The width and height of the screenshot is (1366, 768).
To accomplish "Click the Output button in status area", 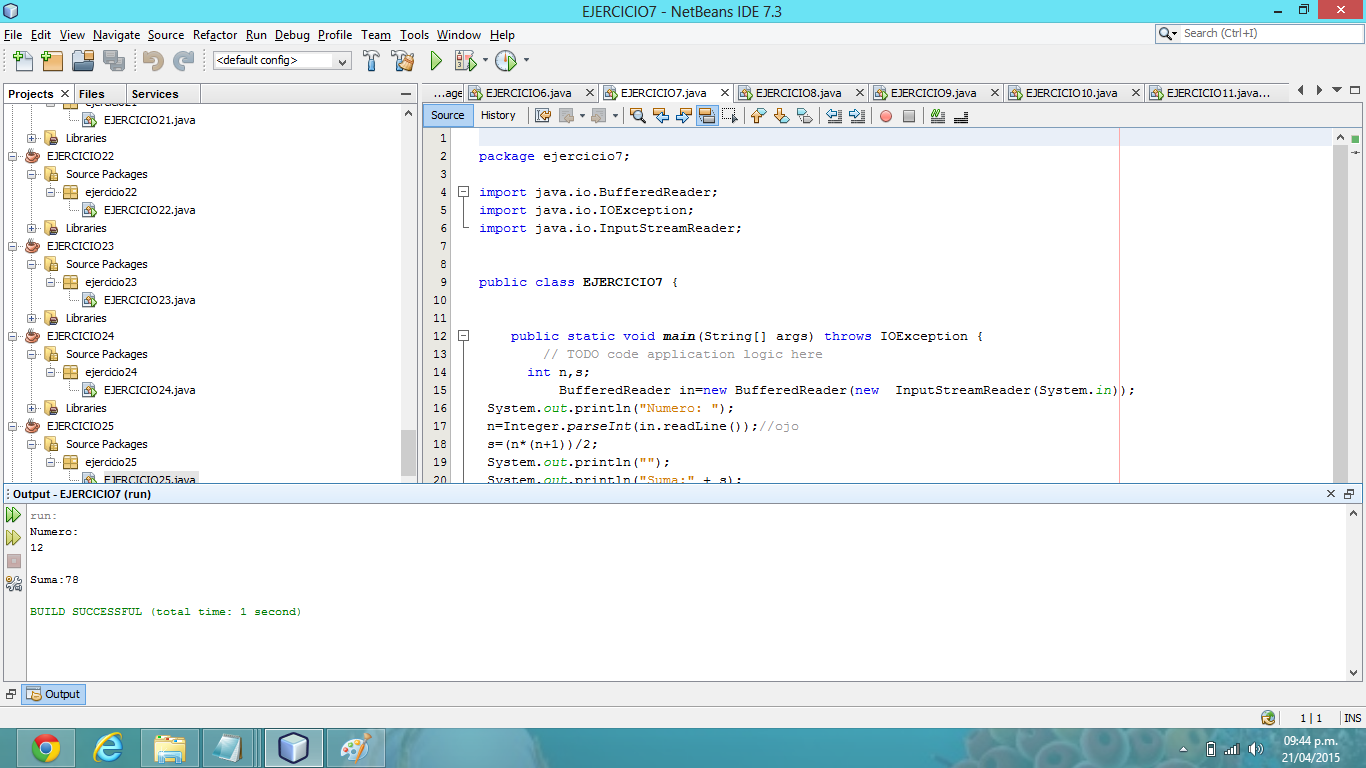I will pyautogui.click(x=53, y=694).
